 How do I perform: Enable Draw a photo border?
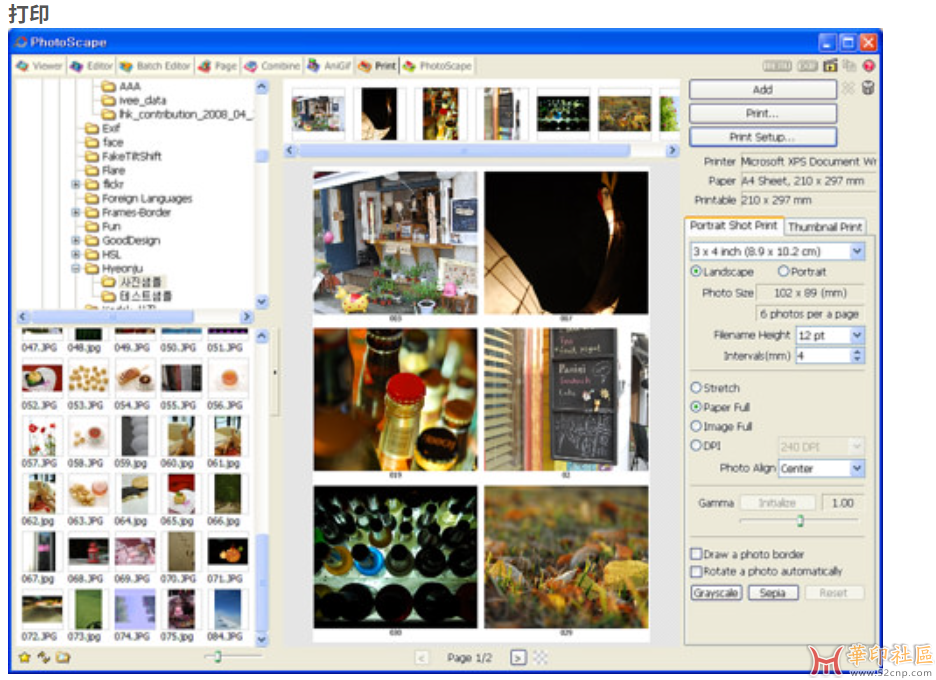(696, 554)
